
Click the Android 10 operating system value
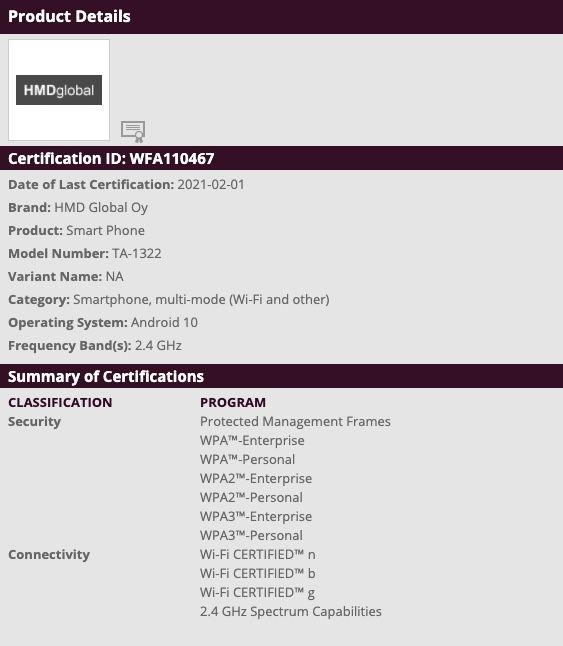click(164, 322)
